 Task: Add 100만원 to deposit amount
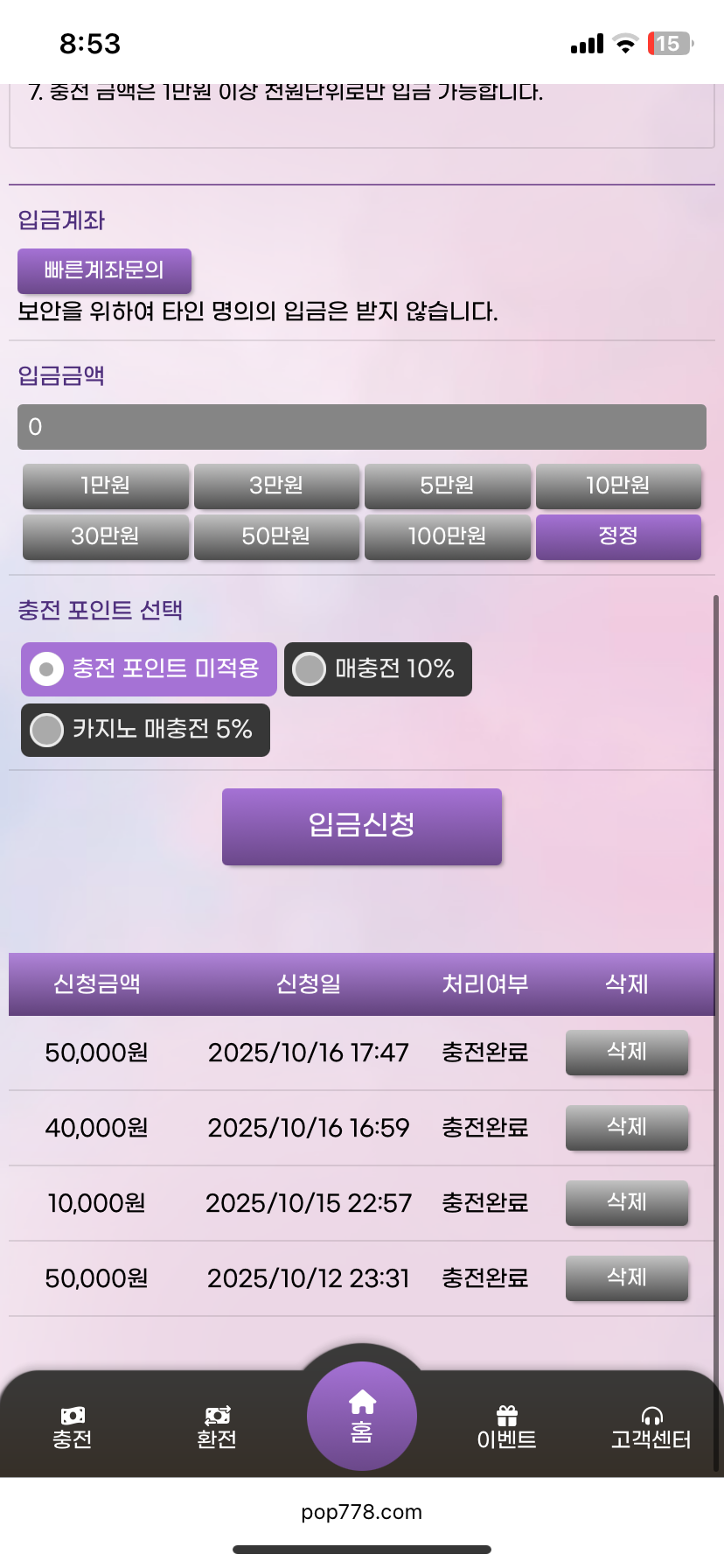coord(447,536)
